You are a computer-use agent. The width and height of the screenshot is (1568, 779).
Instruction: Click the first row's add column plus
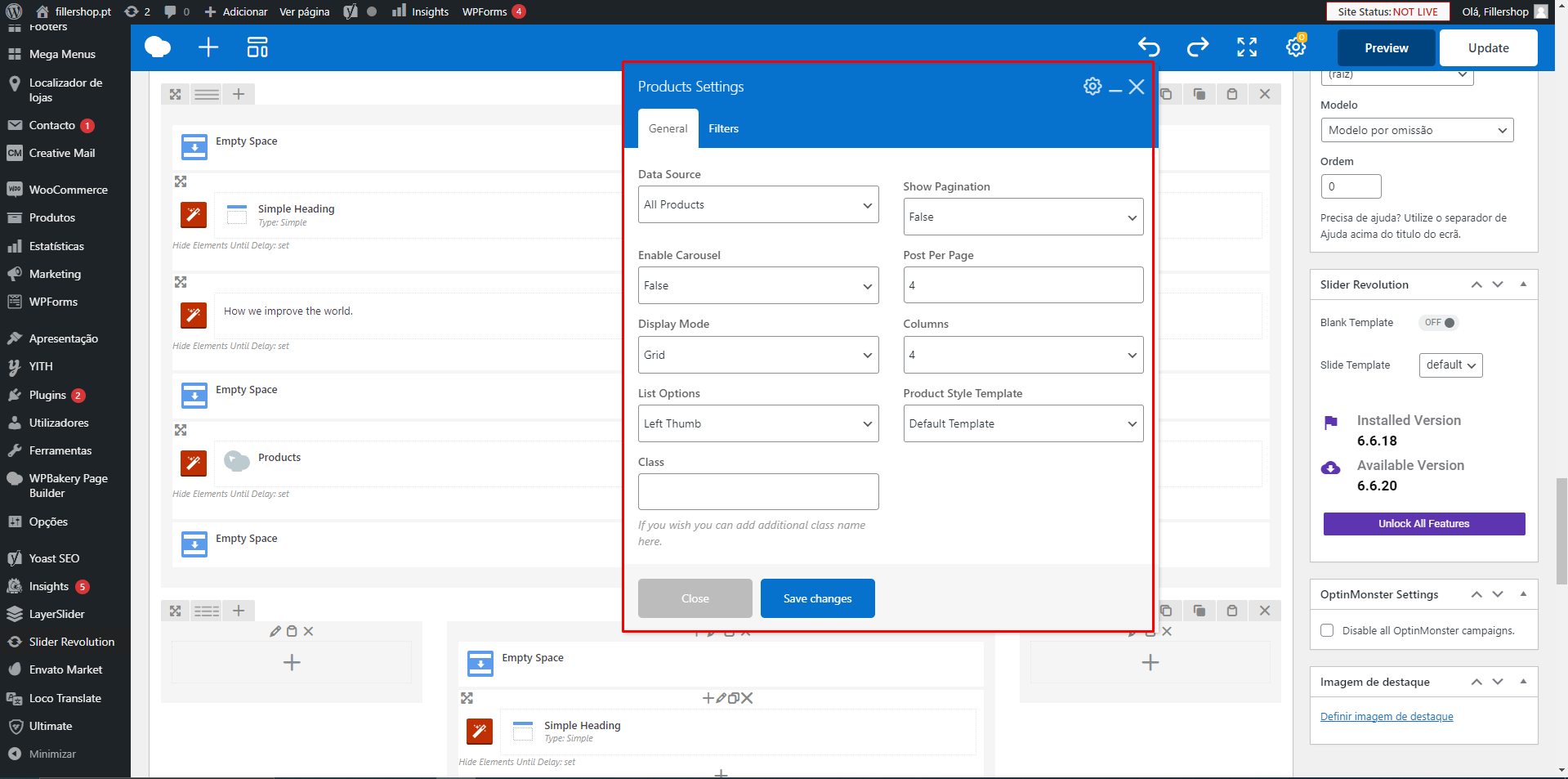pyautogui.click(x=239, y=95)
